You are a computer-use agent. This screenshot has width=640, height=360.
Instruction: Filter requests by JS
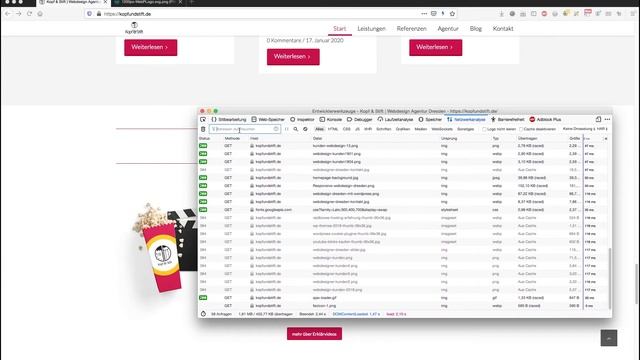point(357,129)
